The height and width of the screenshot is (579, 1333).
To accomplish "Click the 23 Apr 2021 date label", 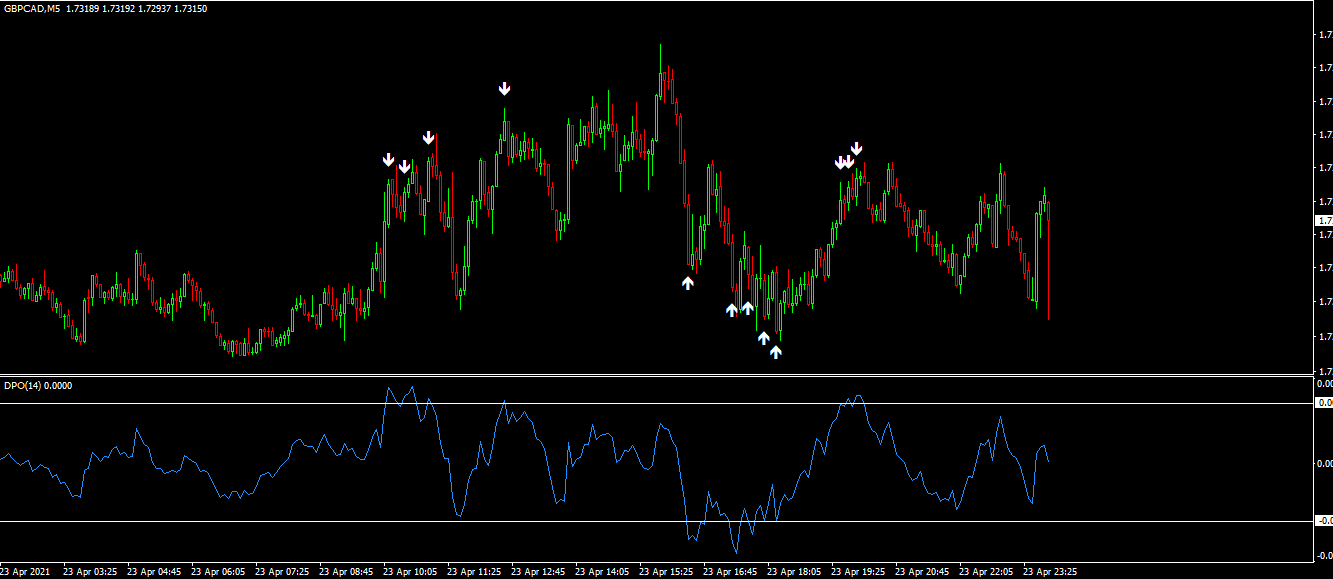I will click(x=26, y=573).
